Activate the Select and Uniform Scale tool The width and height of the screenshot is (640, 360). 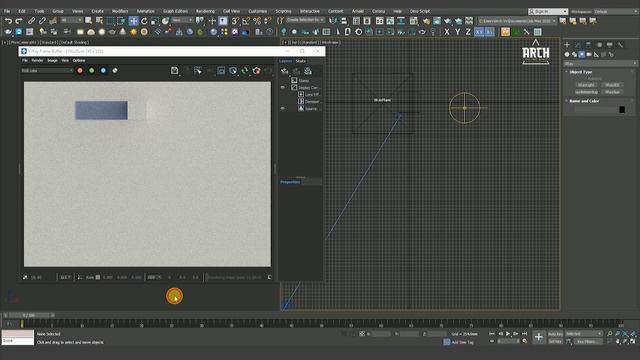155,21
